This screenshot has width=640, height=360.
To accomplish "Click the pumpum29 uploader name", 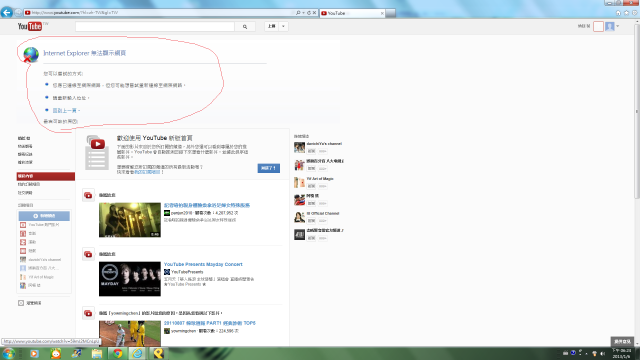I will tap(181, 213).
